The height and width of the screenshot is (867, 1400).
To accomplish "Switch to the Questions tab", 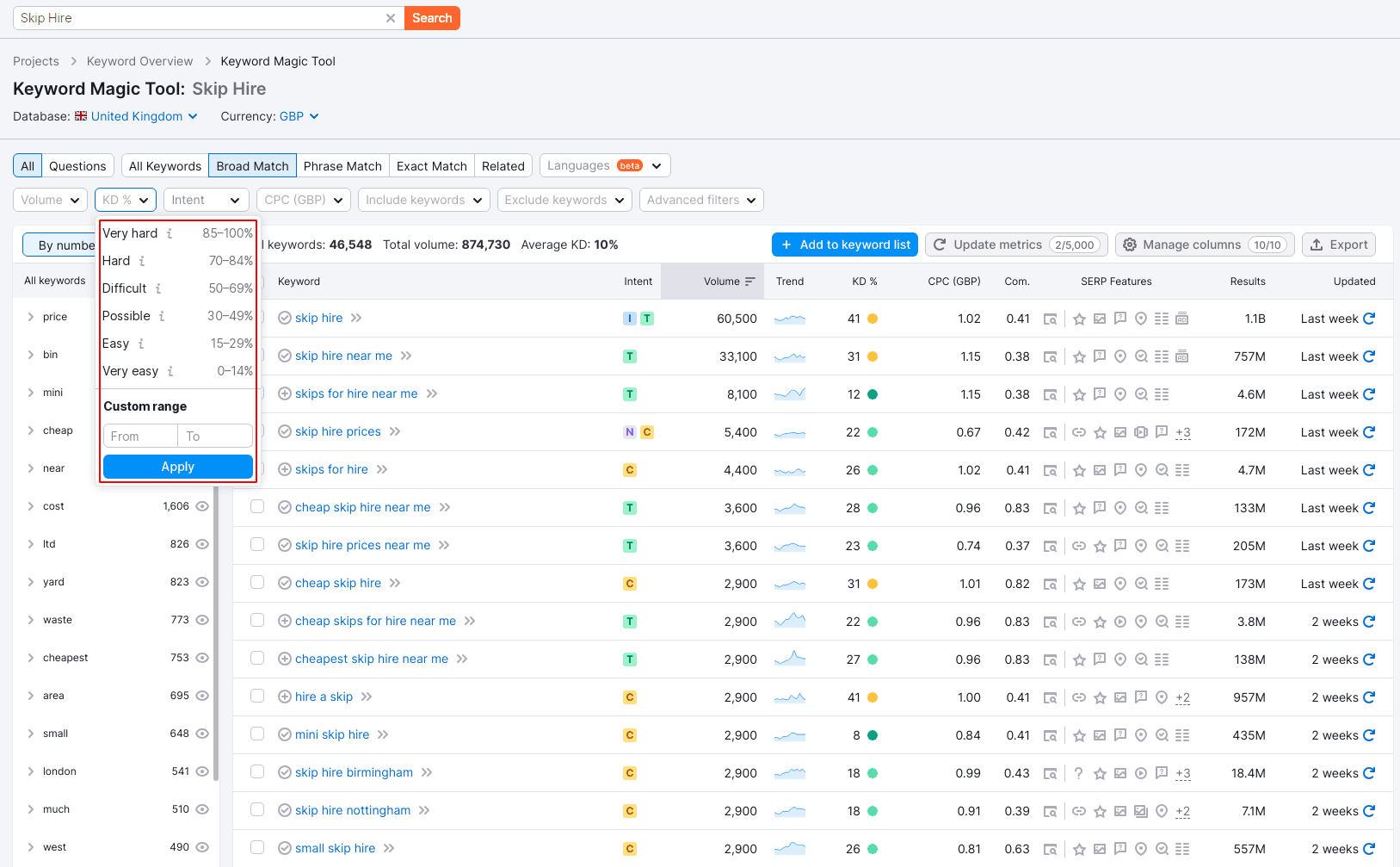I will pos(77,166).
